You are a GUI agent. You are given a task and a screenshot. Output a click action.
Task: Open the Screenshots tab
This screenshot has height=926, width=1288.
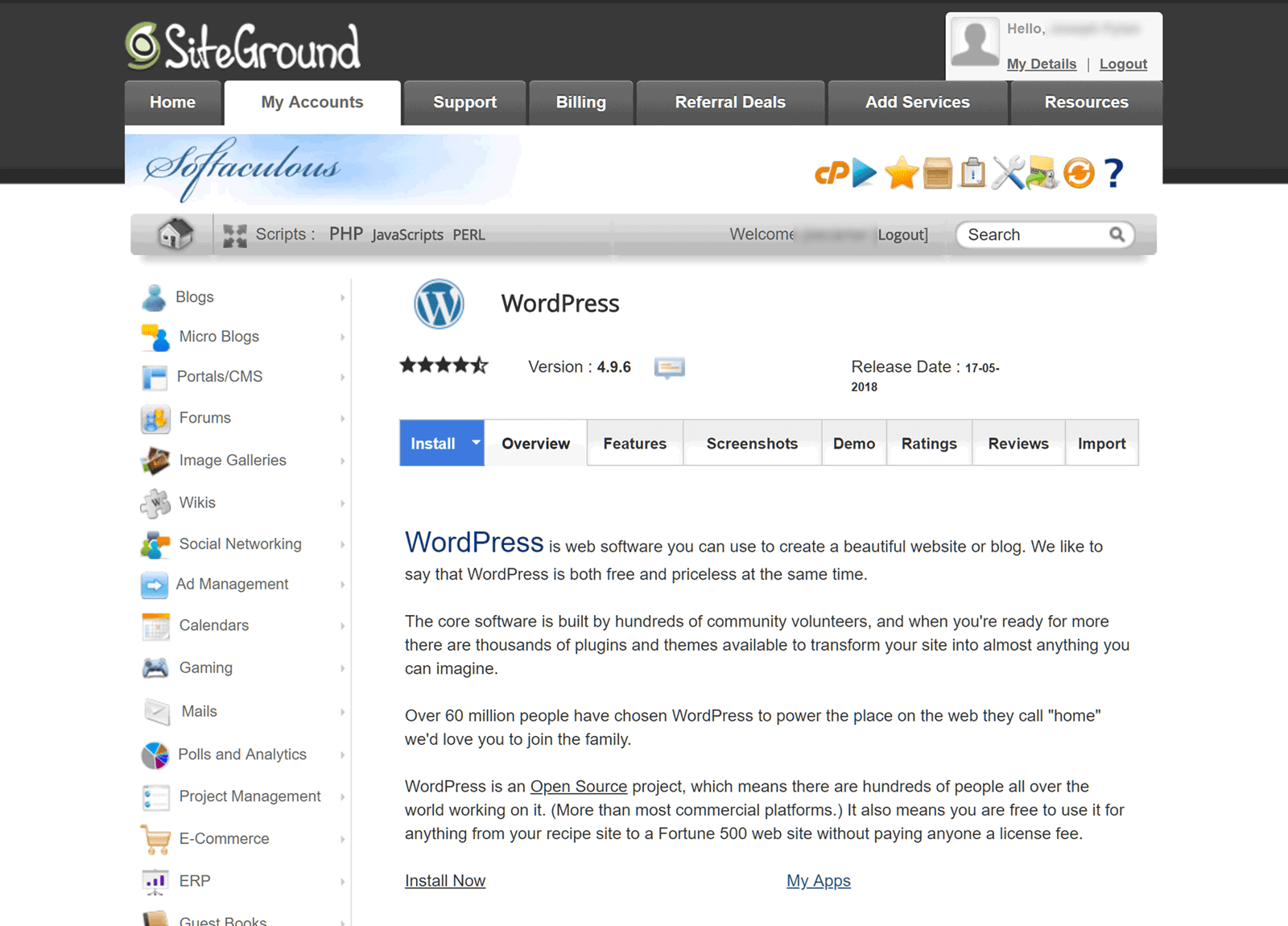coord(752,443)
